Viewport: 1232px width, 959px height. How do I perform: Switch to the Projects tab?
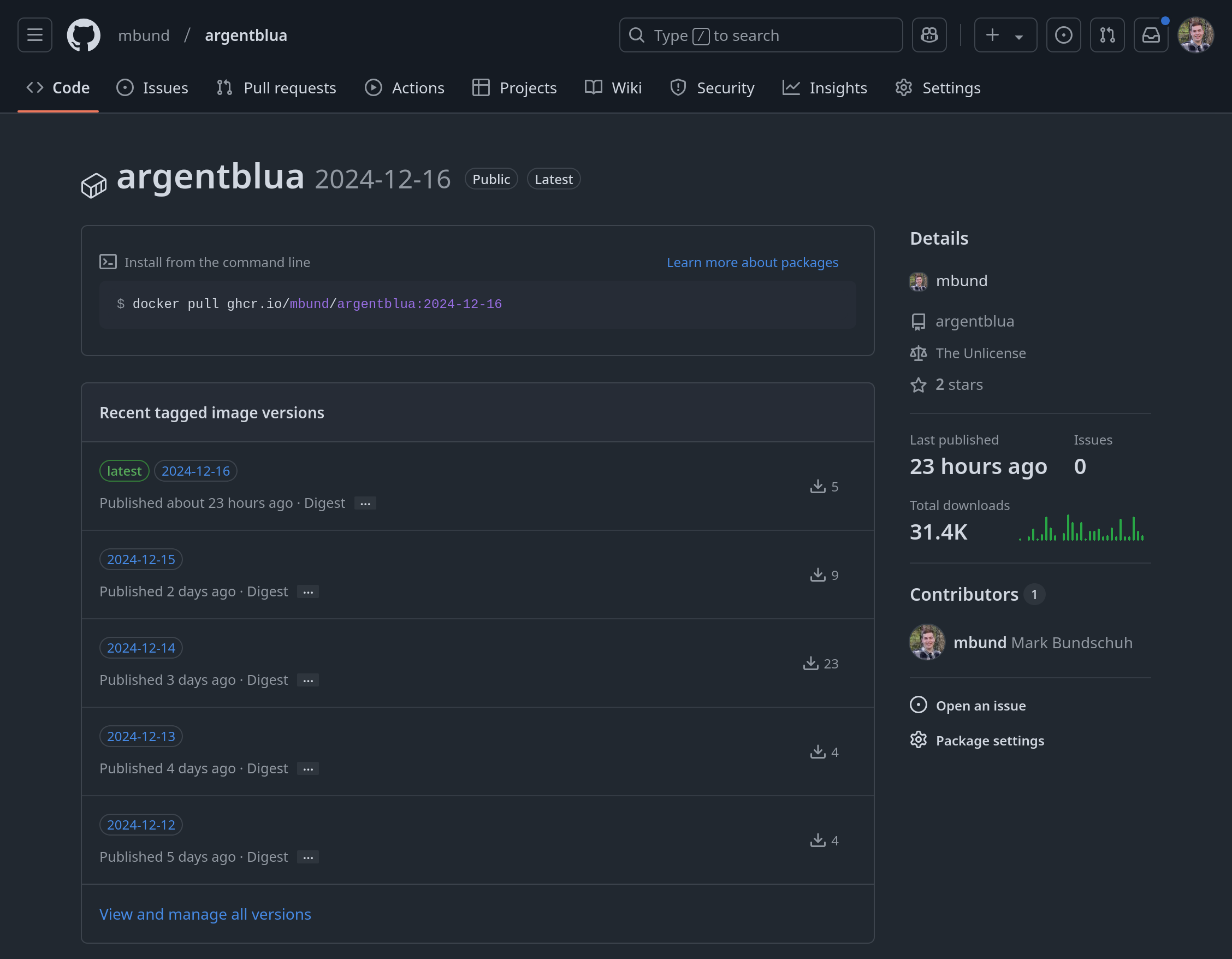pyautogui.click(x=514, y=88)
